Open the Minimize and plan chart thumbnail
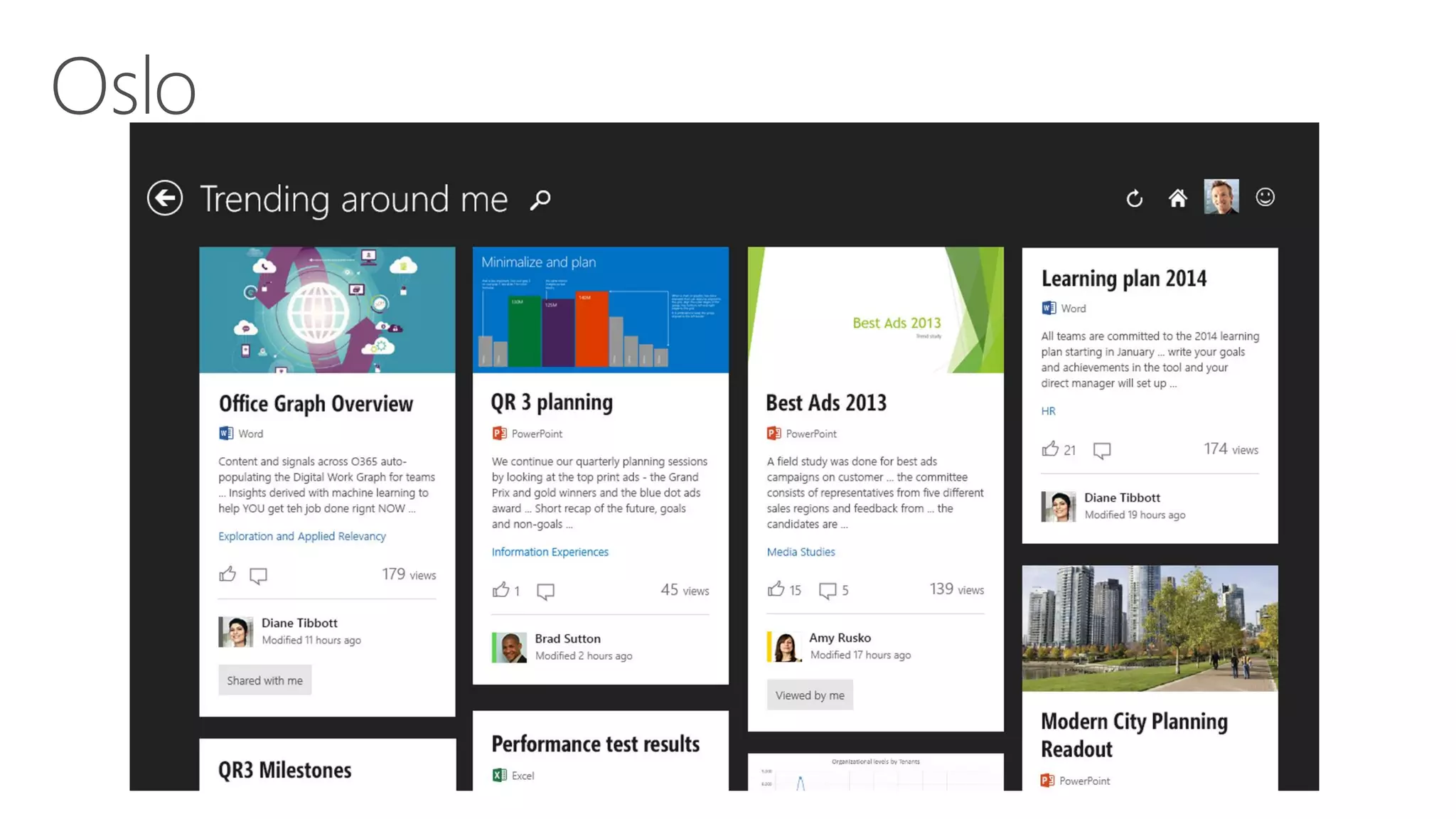1456x819 pixels. pyautogui.click(x=600, y=310)
